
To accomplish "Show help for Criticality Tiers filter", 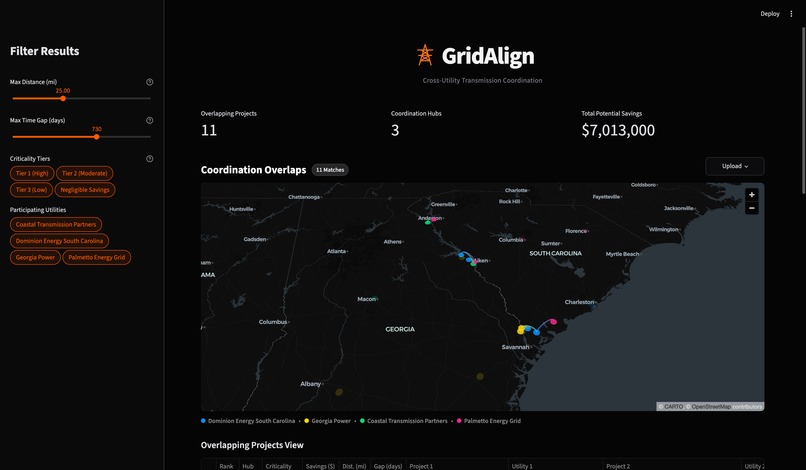I will [150, 159].
